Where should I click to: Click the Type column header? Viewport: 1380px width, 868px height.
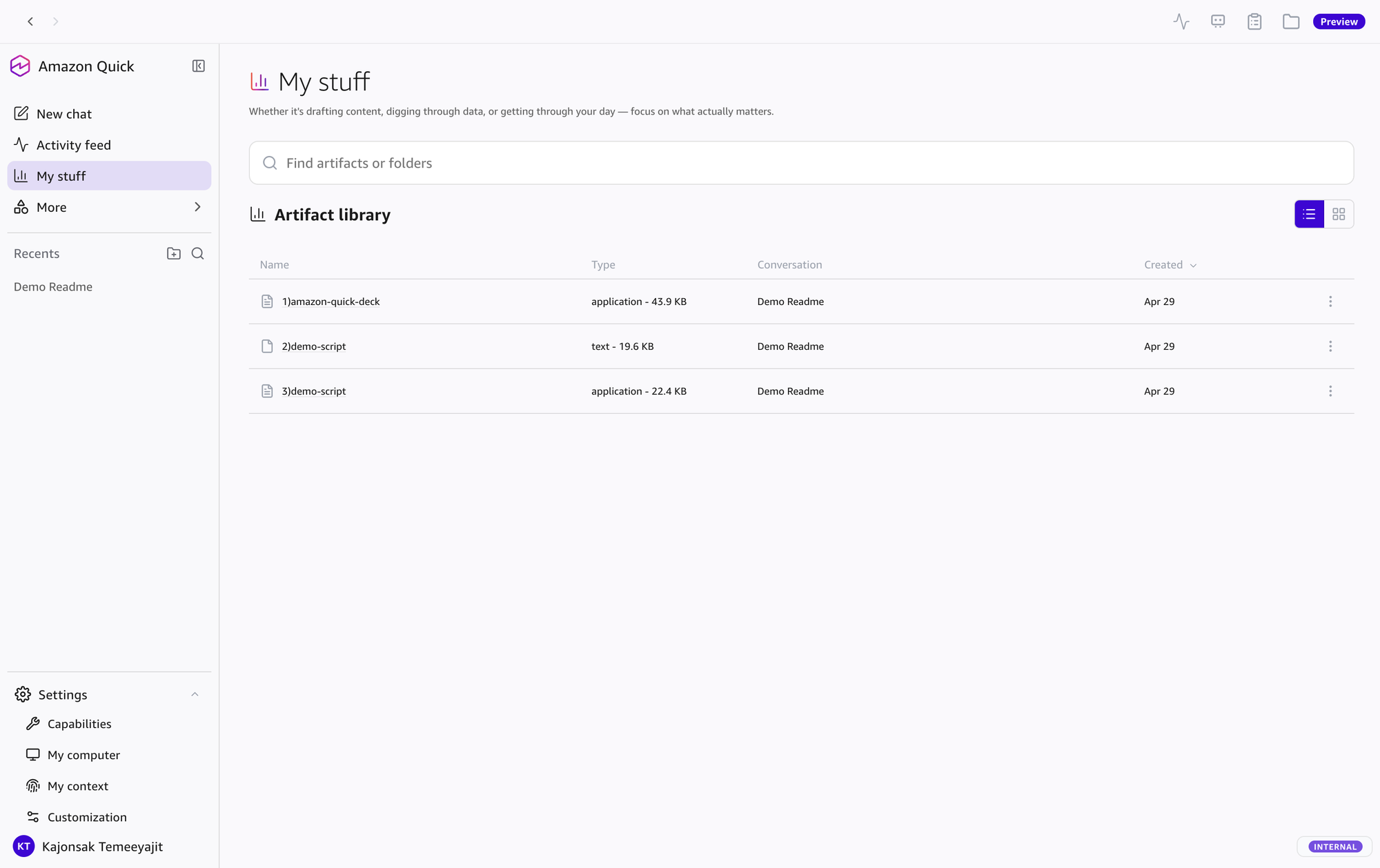coord(602,265)
